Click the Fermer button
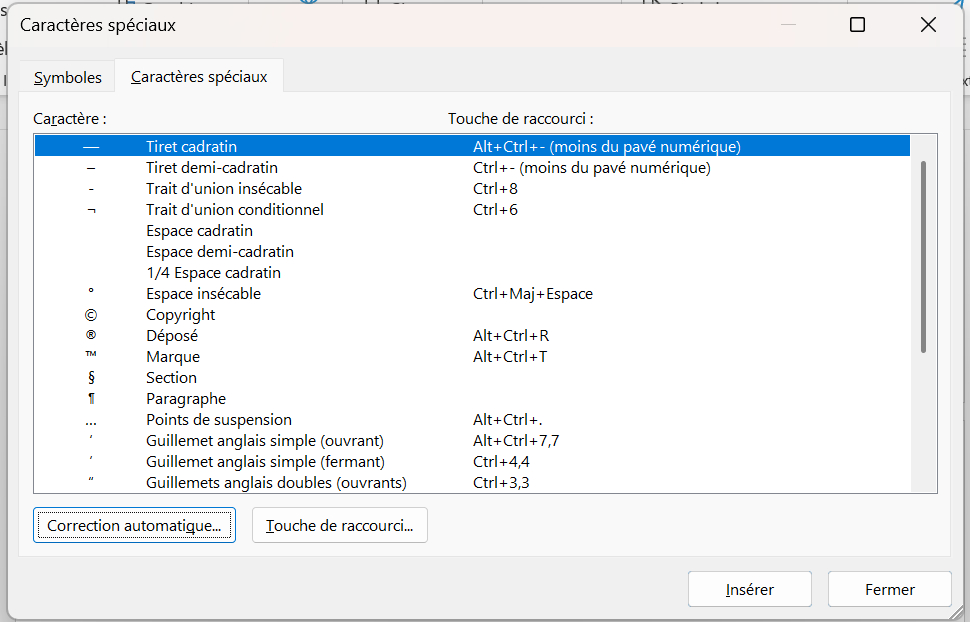970x622 pixels. point(889,589)
